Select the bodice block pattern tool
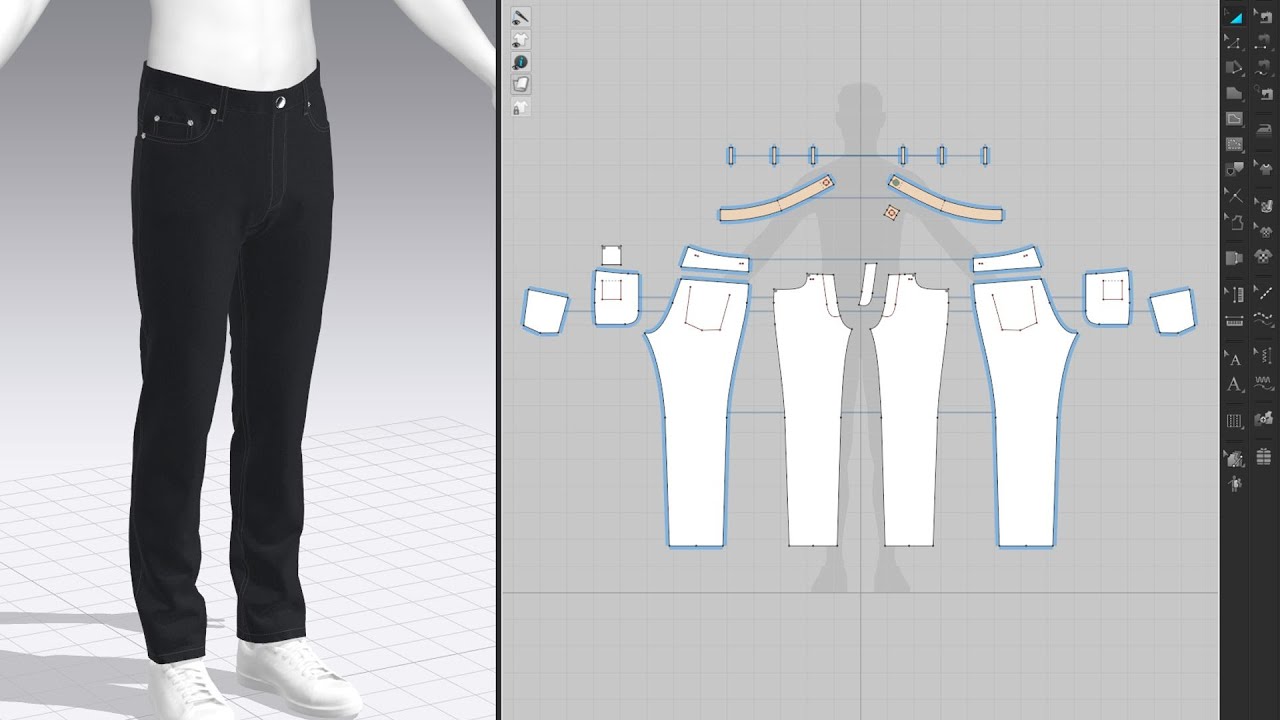This screenshot has width=1280, height=720. point(1235,222)
